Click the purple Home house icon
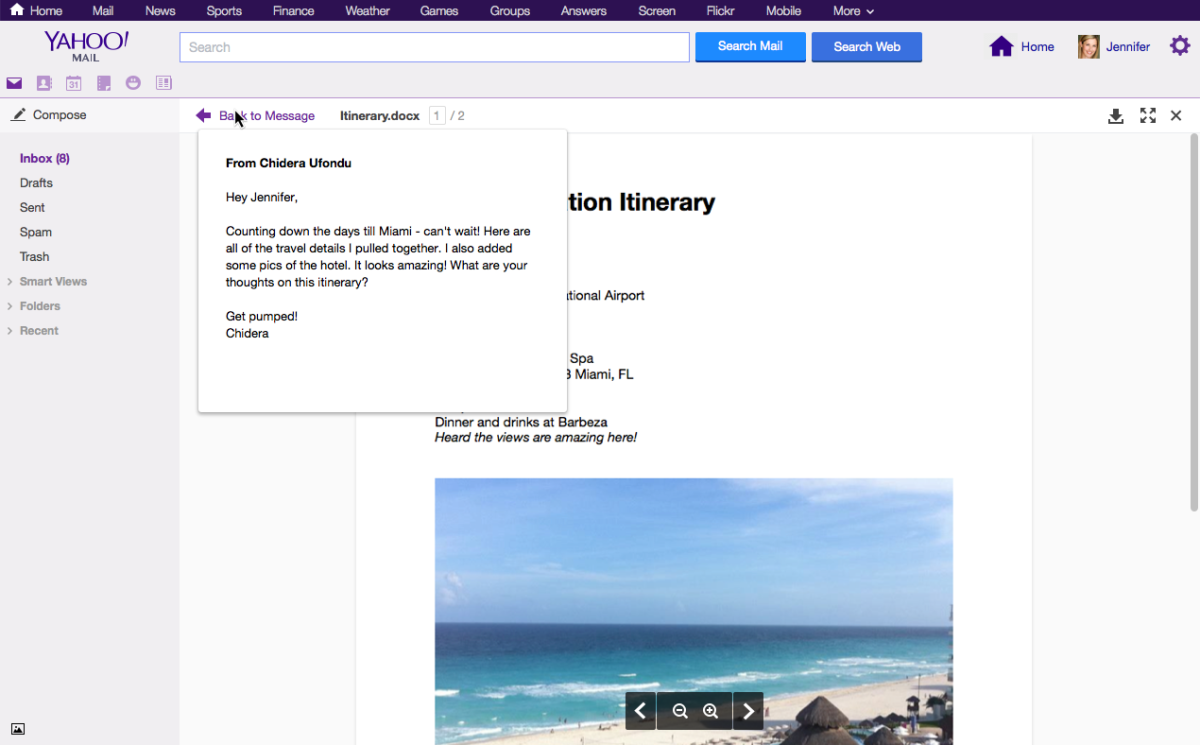The height and width of the screenshot is (745, 1200). (1001, 46)
